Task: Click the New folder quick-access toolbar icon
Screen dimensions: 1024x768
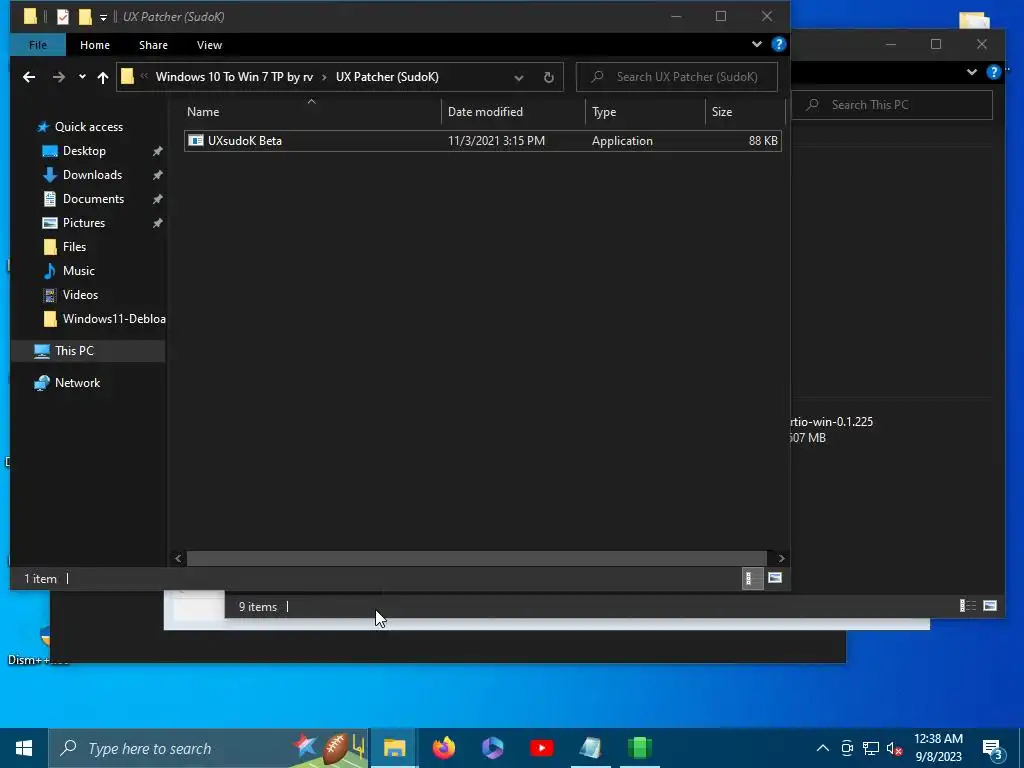Action: (85, 16)
